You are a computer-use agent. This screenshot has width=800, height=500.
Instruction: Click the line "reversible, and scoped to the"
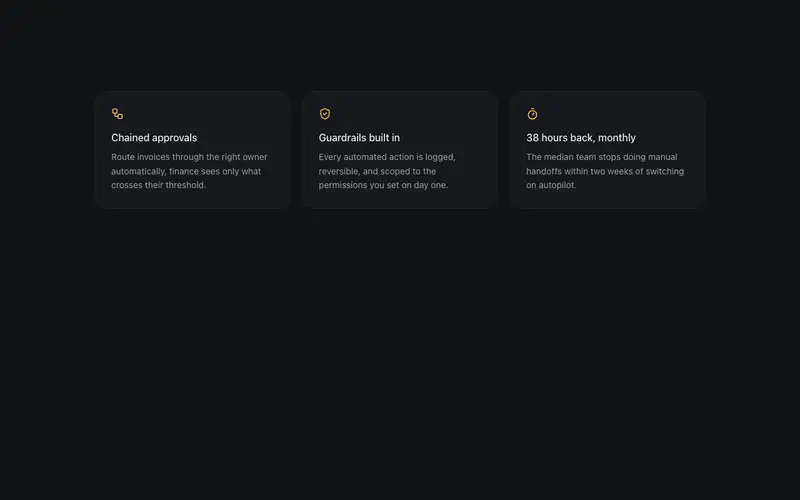coord(378,171)
